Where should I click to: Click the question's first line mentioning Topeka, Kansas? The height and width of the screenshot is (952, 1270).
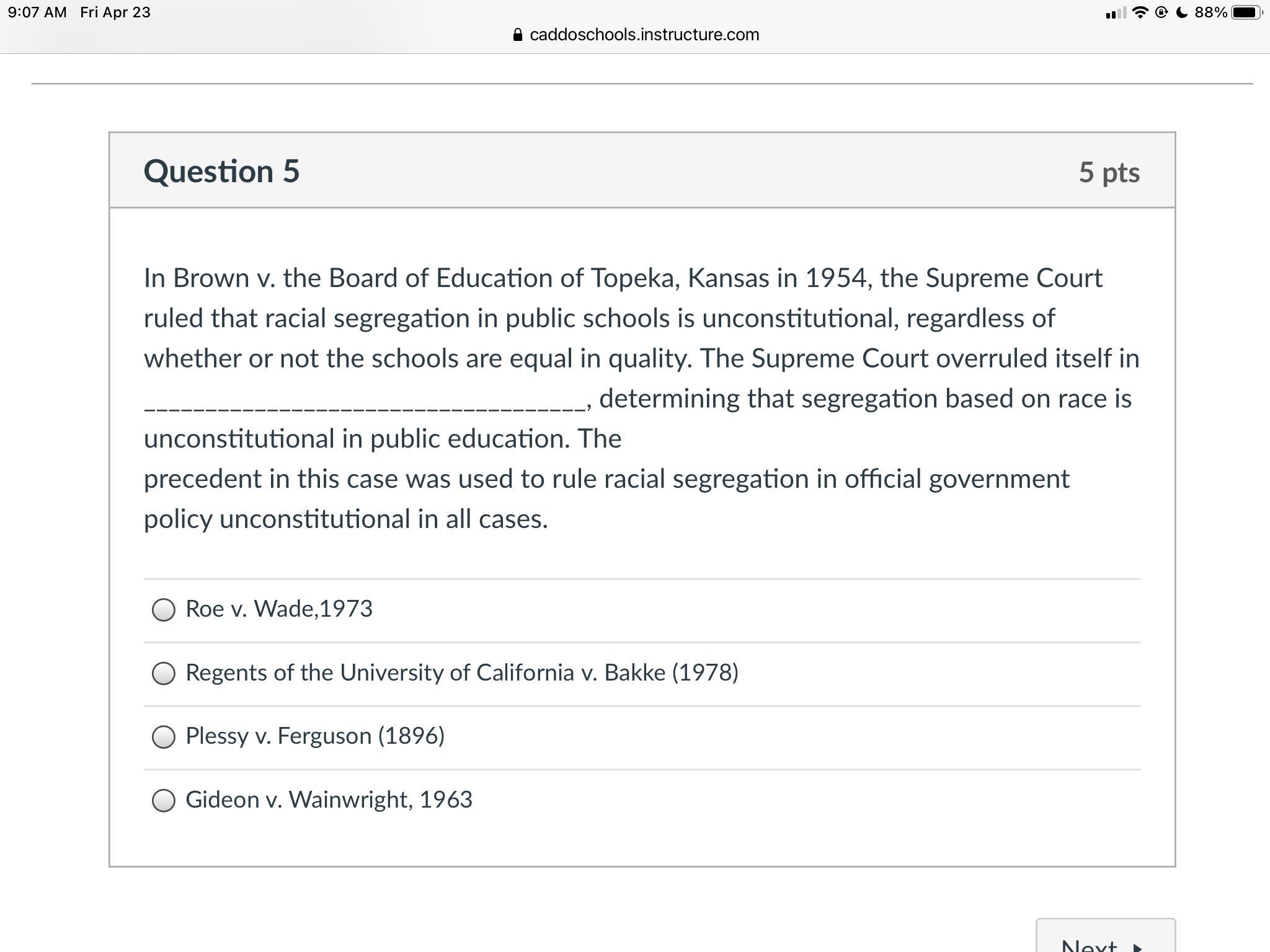[x=623, y=278]
